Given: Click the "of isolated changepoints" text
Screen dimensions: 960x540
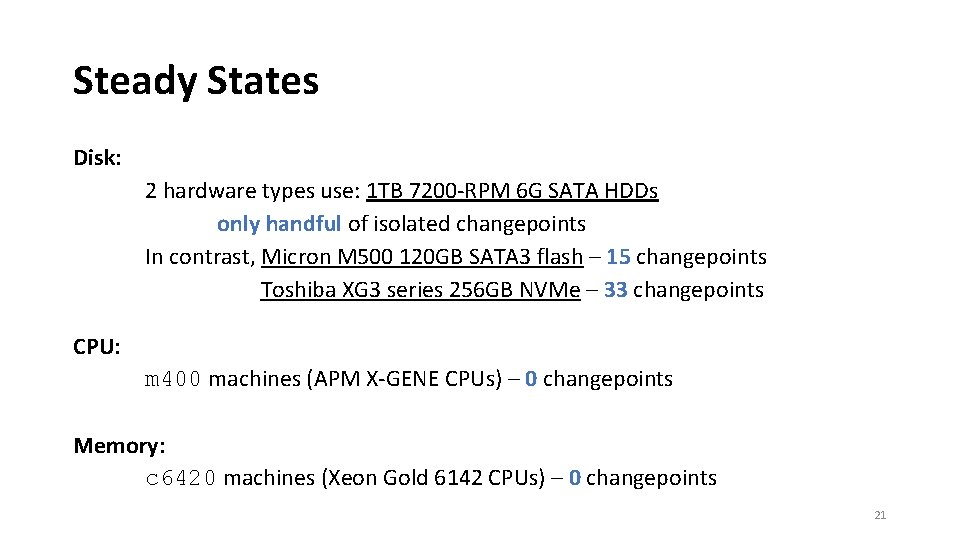Looking at the screenshot, I should tap(466, 224).
